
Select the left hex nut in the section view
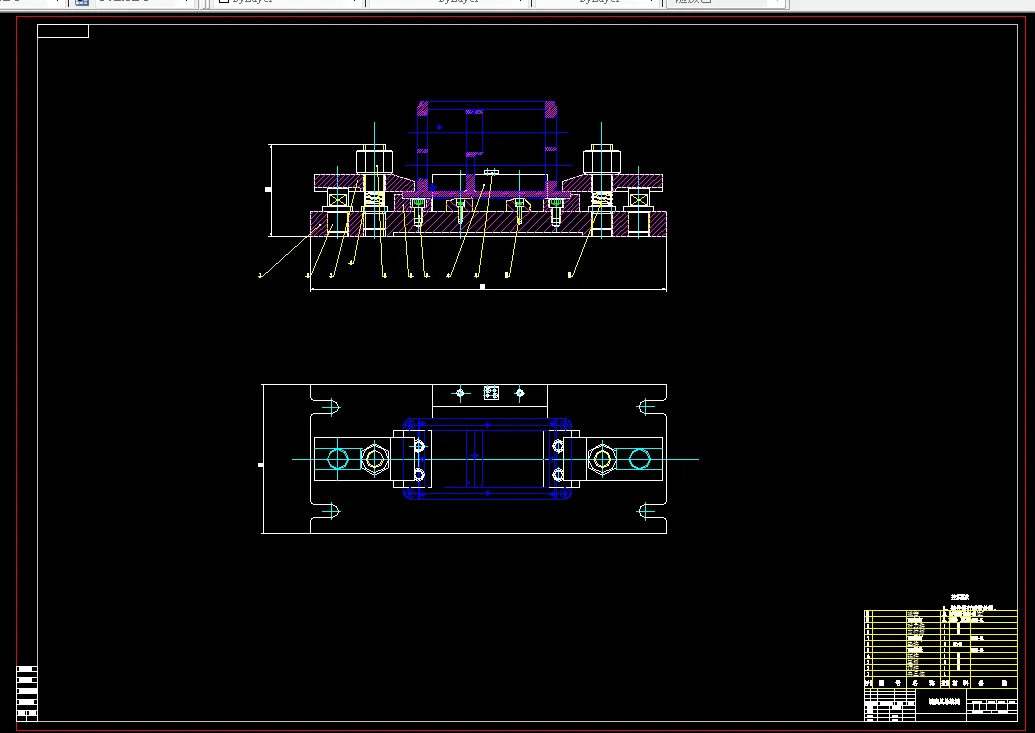(374, 161)
